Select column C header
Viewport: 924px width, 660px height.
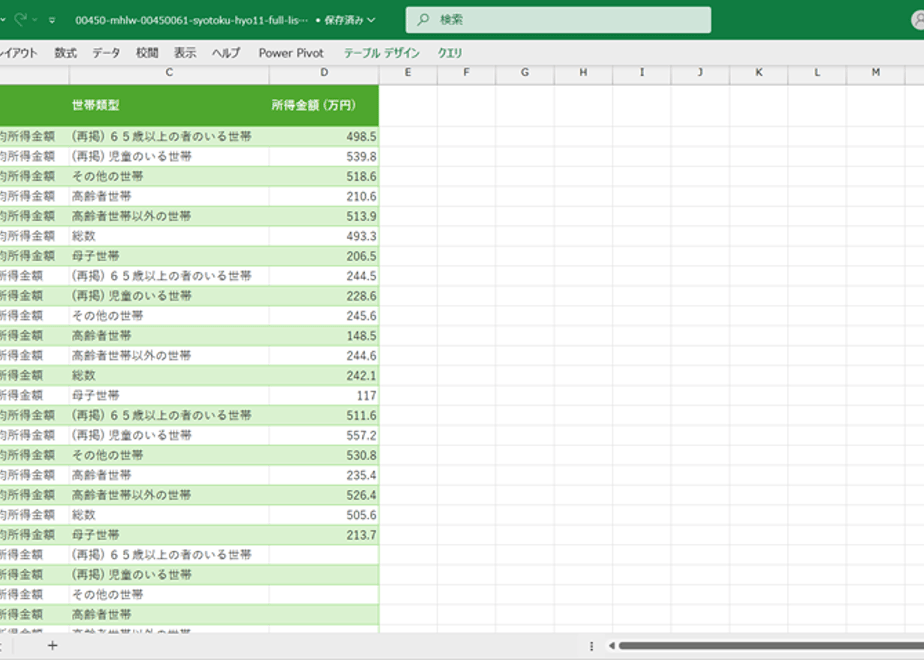pyautogui.click(x=169, y=72)
